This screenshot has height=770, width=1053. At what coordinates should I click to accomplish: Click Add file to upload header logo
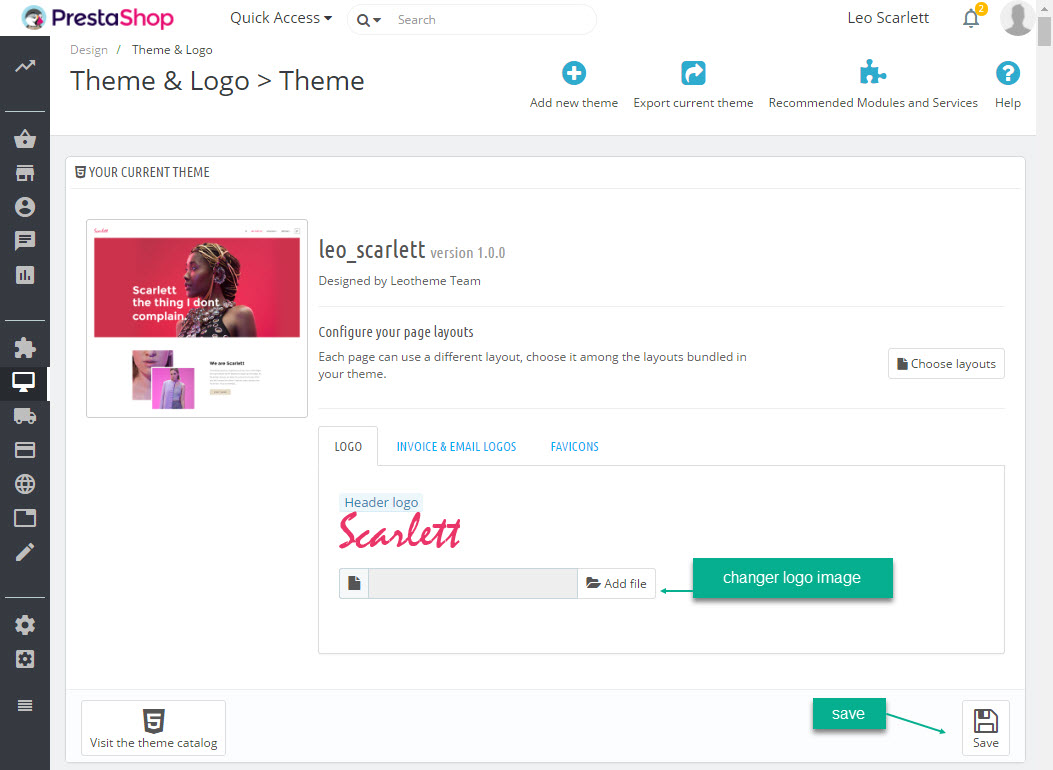616,583
